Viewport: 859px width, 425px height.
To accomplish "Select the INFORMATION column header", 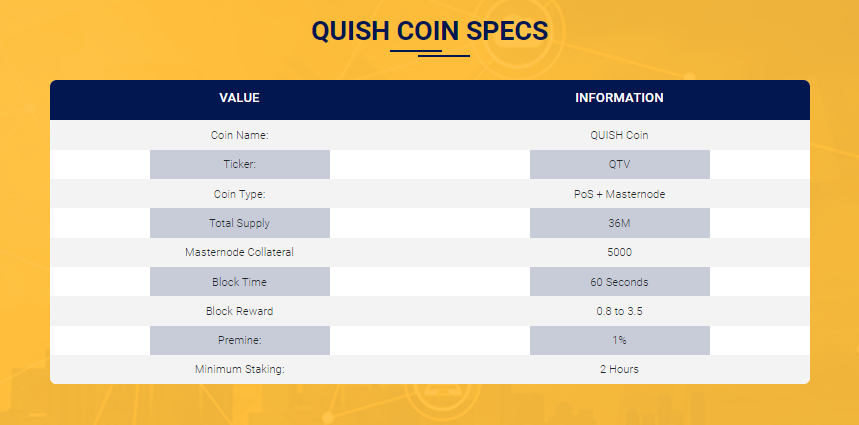I will point(619,98).
